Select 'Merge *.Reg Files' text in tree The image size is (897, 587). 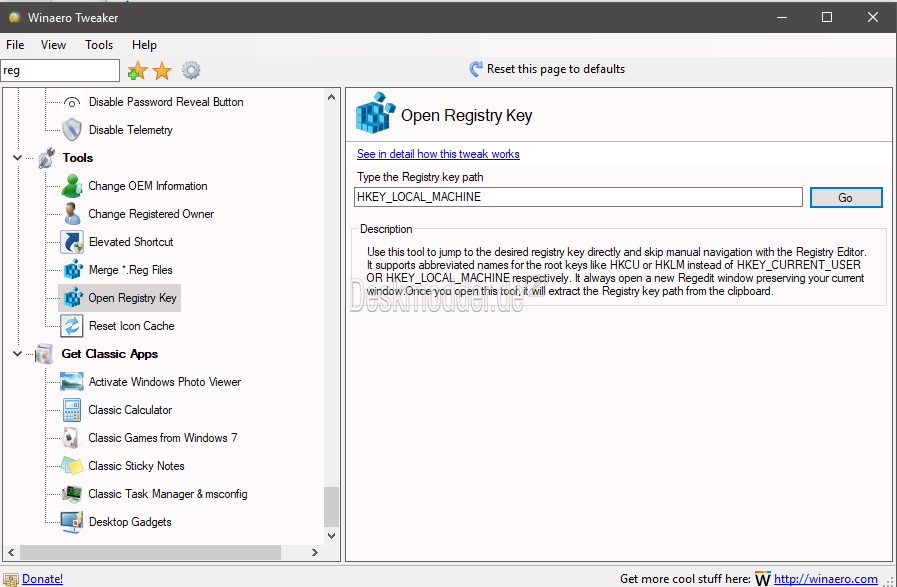coord(130,269)
